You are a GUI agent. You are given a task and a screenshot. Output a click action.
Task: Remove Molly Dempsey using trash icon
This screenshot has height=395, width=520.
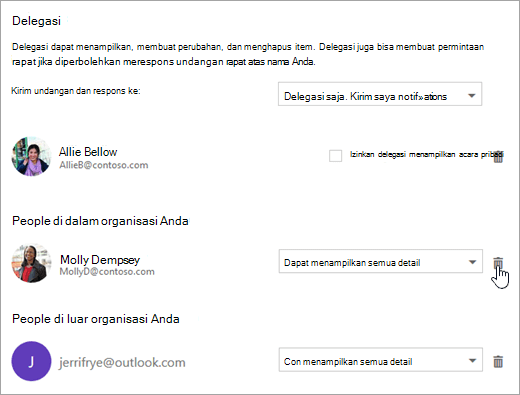[498, 262]
